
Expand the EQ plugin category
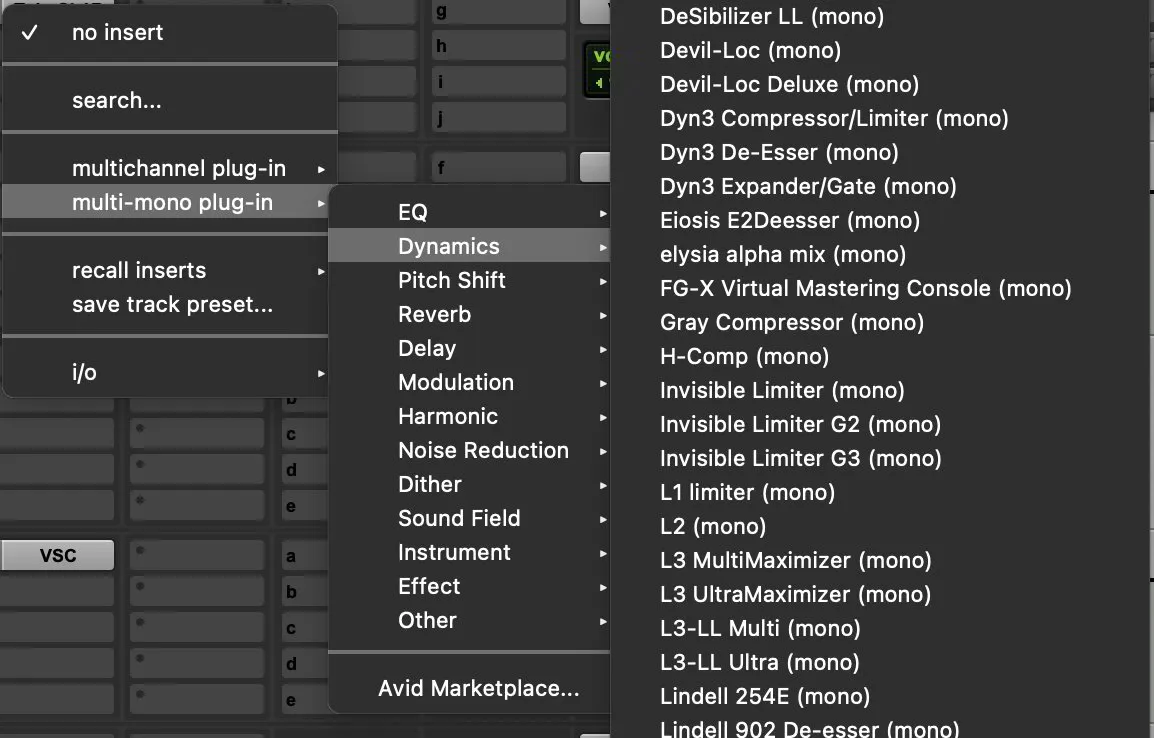click(412, 212)
